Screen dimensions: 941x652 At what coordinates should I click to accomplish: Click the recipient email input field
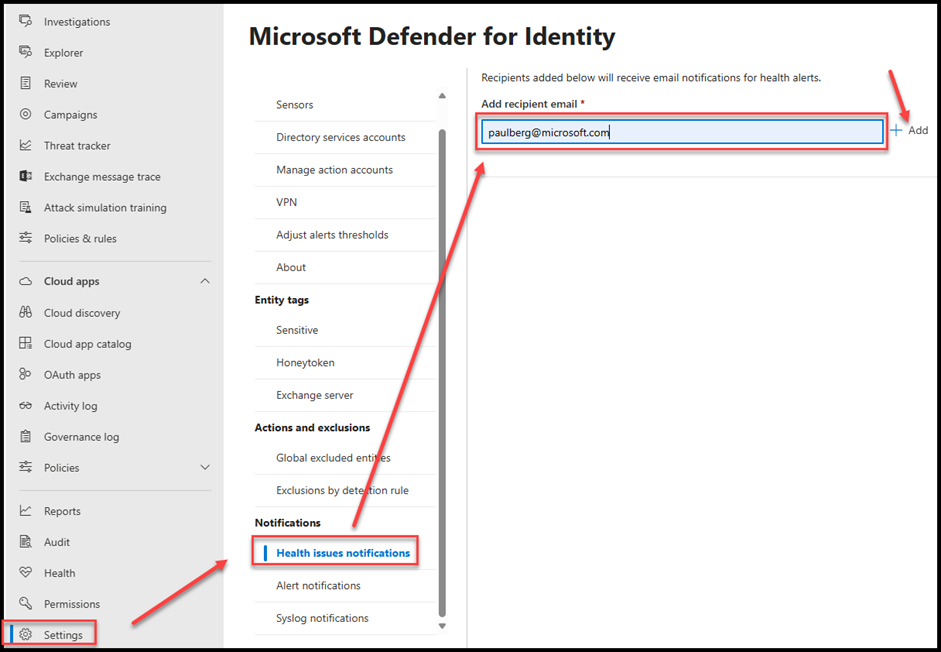click(x=682, y=132)
